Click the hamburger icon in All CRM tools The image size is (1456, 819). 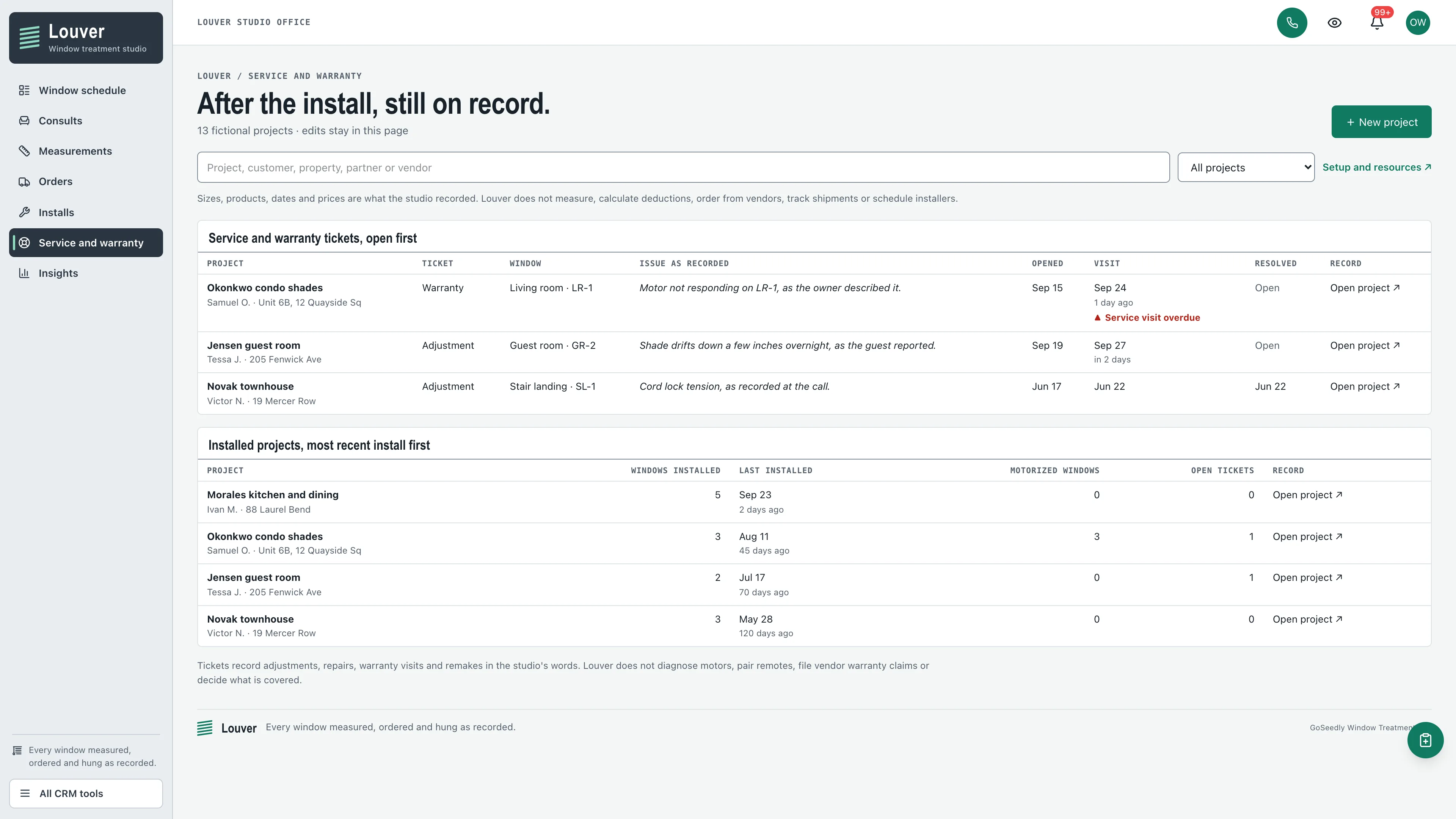click(25, 793)
